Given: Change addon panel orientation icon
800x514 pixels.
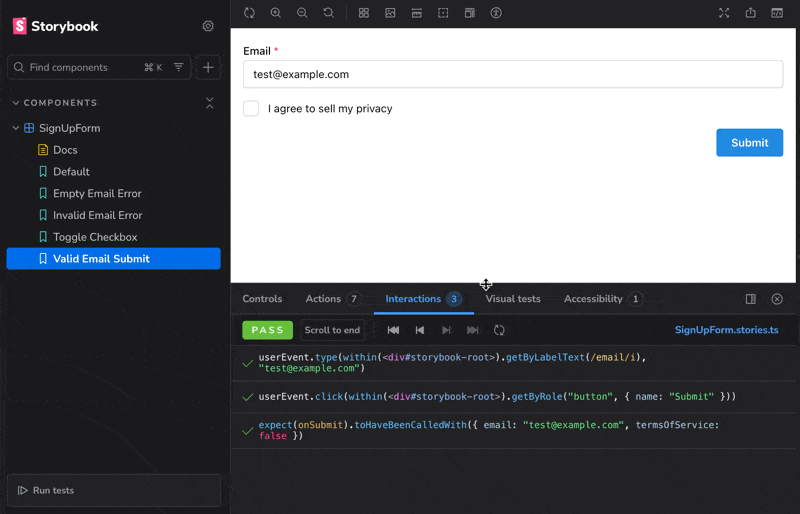Looking at the screenshot, I should coord(751,299).
